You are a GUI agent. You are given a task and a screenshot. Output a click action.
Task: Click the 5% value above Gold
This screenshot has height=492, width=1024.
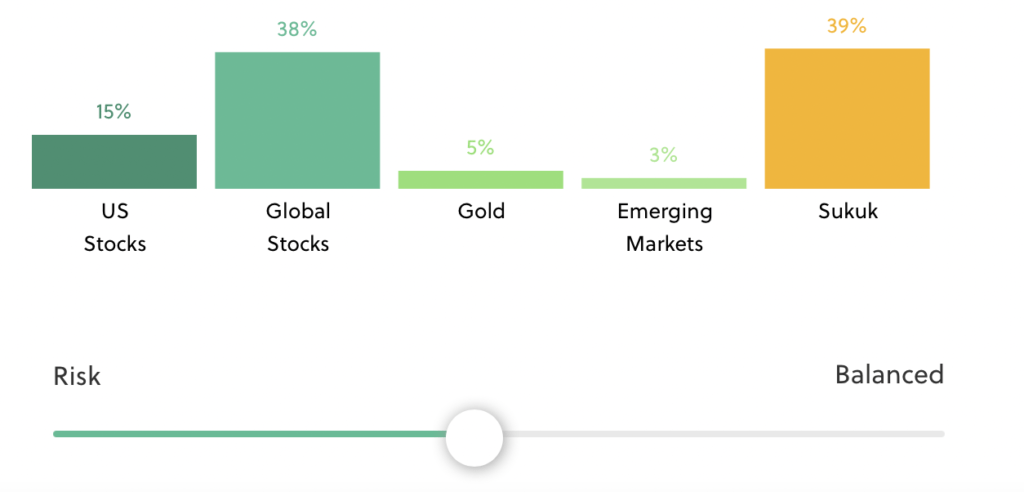pos(480,148)
